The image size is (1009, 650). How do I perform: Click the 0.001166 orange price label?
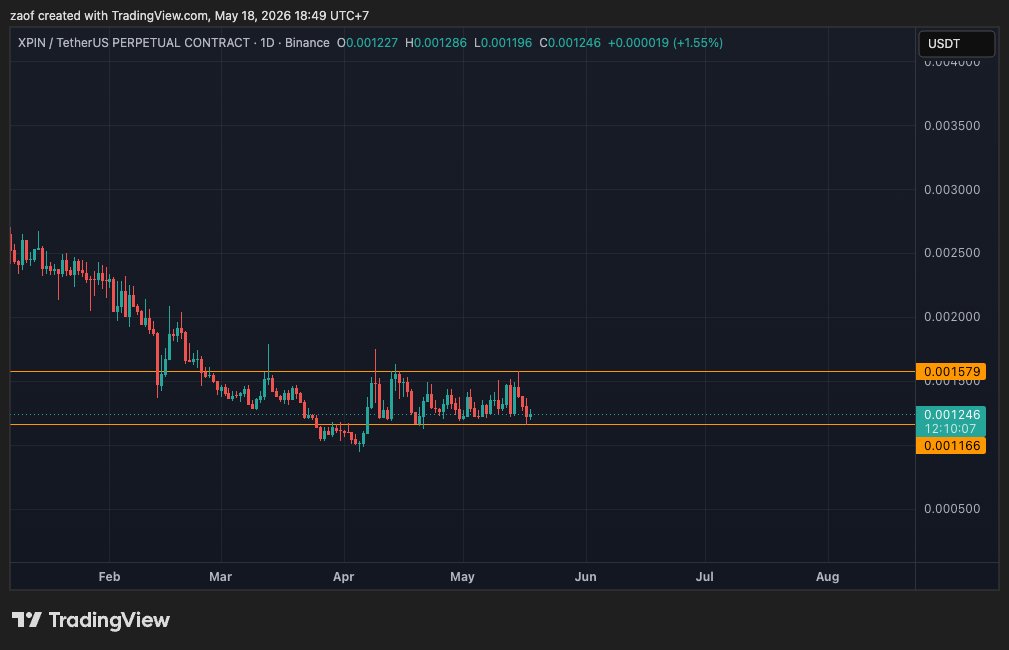coord(951,445)
